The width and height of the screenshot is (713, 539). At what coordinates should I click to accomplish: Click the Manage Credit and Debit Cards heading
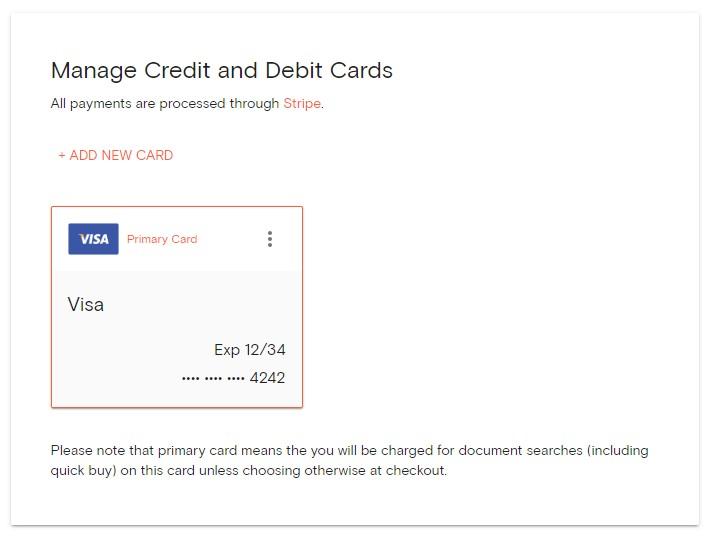[221, 70]
